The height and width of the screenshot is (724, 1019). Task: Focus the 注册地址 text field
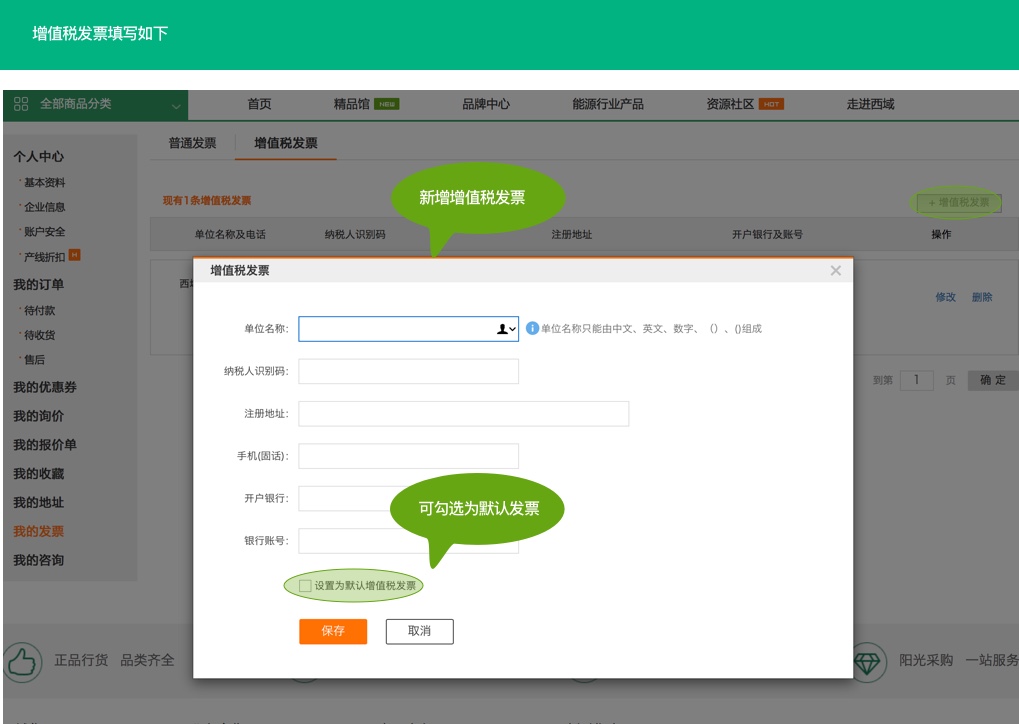click(463, 414)
